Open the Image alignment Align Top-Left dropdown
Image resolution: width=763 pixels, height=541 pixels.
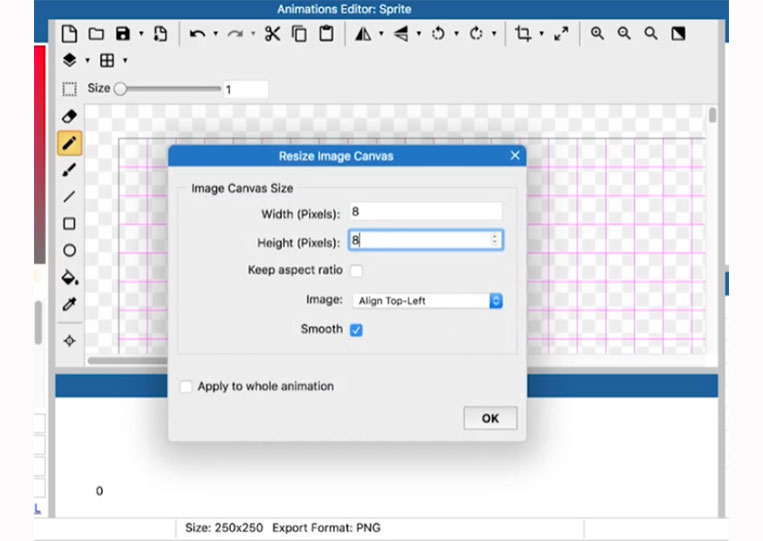tap(427, 301)
